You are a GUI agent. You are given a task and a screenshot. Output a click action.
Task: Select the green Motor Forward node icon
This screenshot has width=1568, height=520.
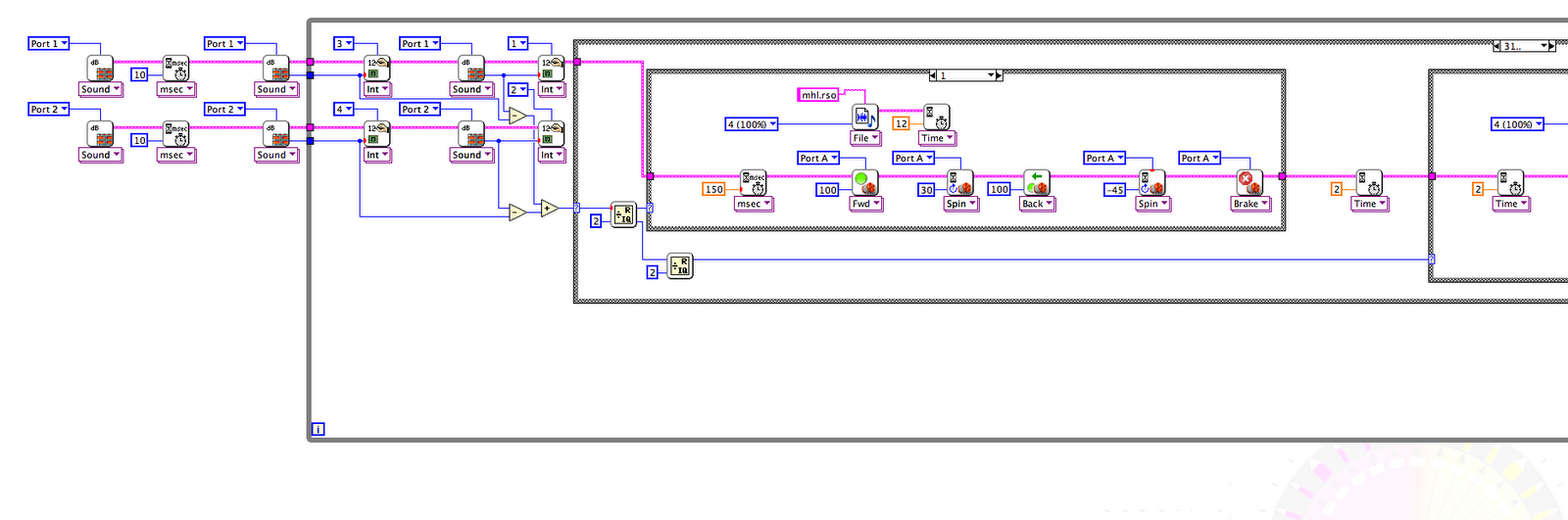point(864,183)
